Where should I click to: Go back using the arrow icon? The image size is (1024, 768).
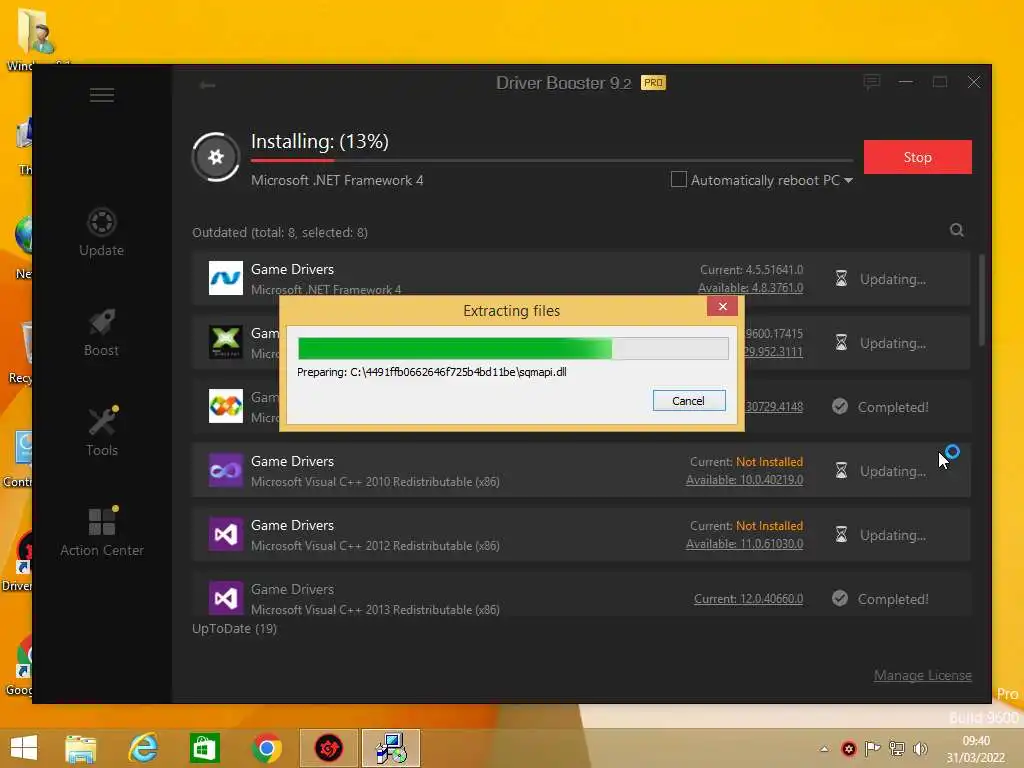coord(208,85)
